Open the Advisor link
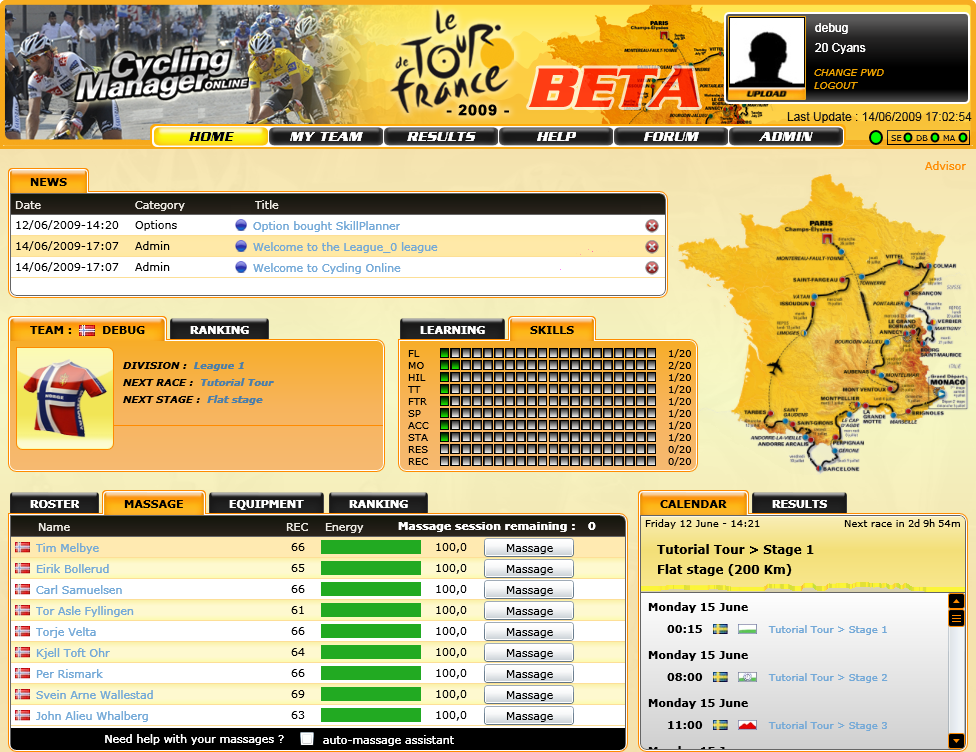Viewport: 976px width, 752px height. [x=945, y=166]
